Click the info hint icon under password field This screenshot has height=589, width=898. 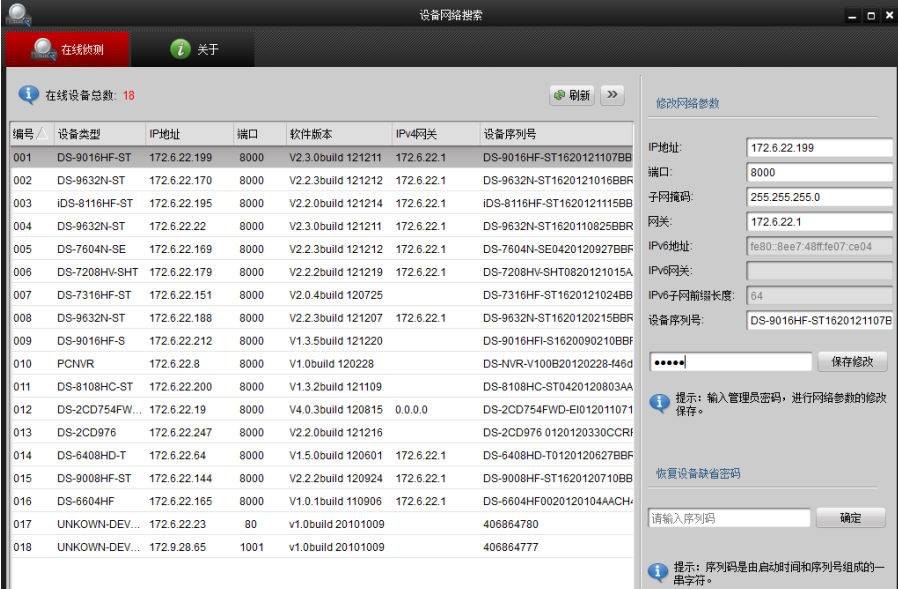tap(659, 403)
